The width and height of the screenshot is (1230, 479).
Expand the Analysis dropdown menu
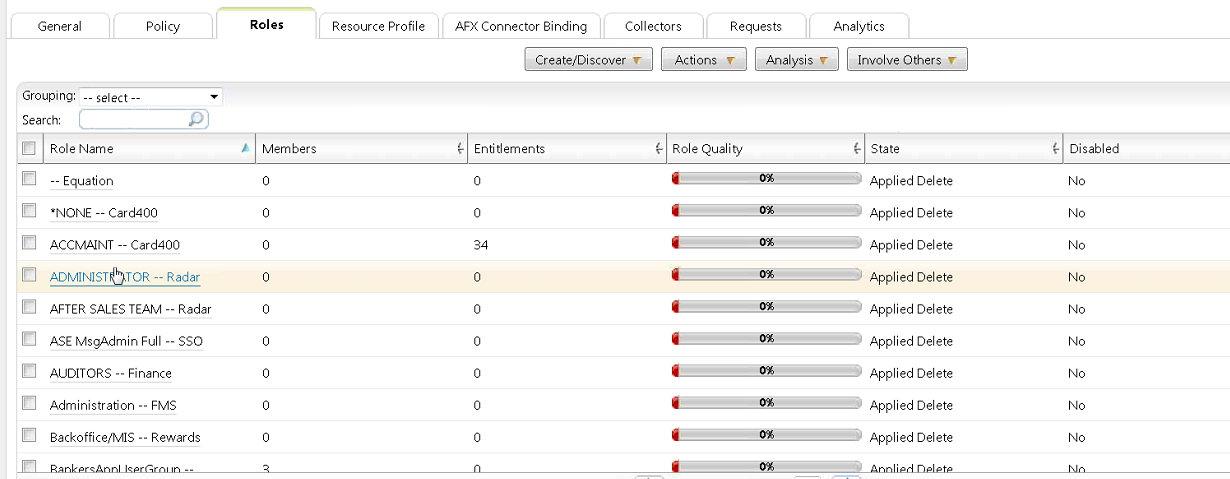click(x=796, y=60)
